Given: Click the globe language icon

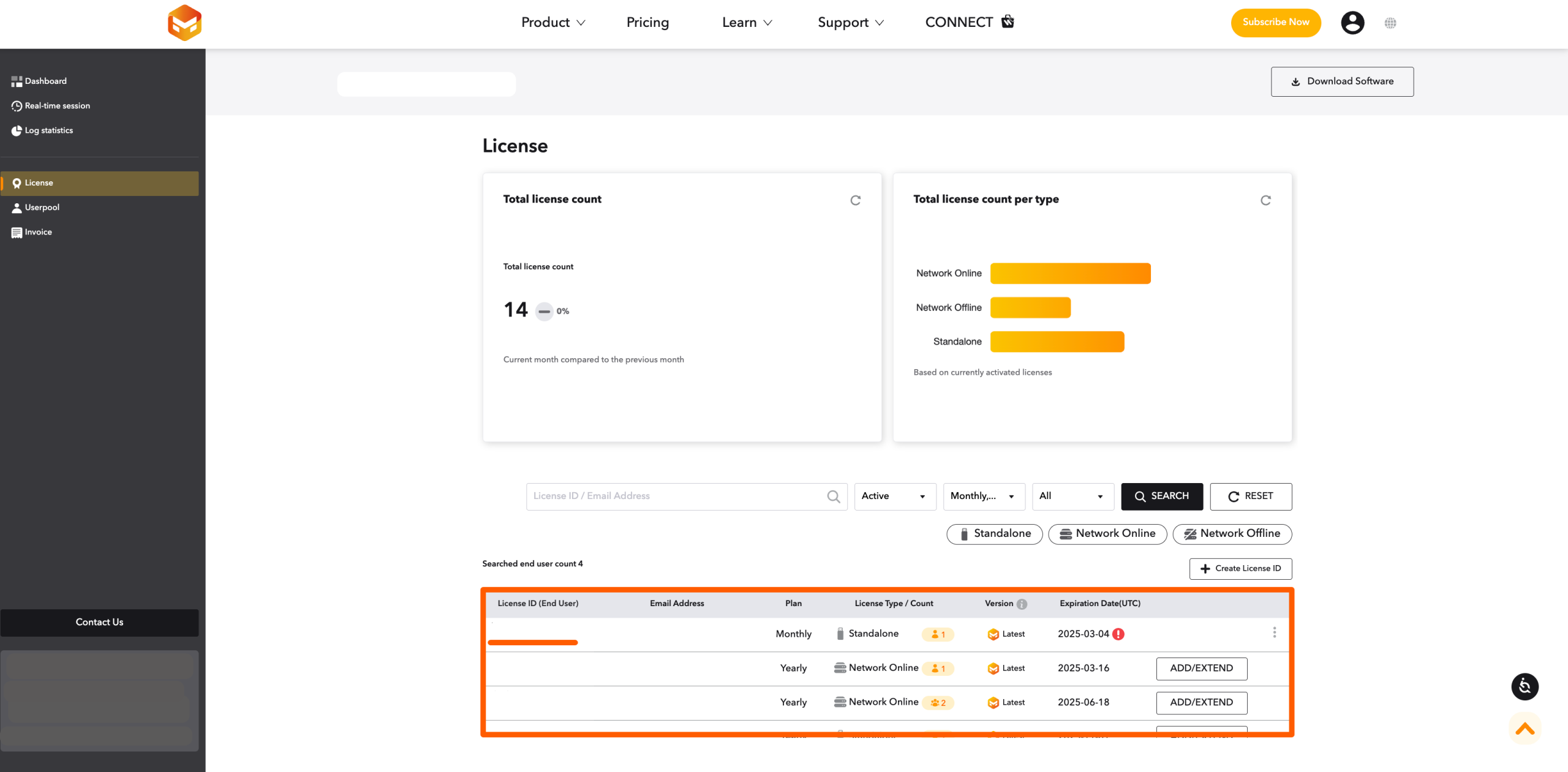Looking at the screenshot, I should [x=1390, y=23].
